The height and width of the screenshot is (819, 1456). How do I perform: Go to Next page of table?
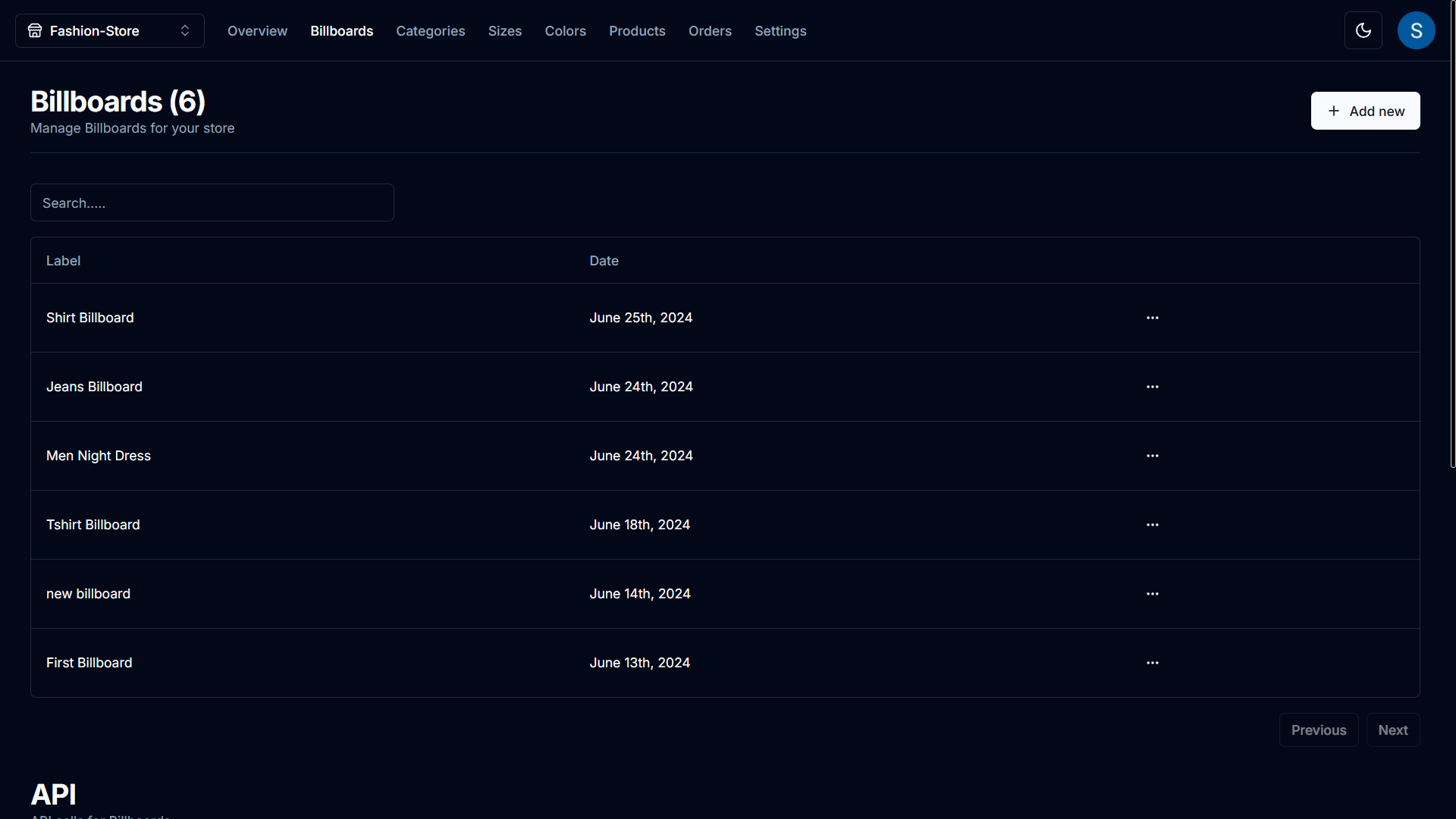(x=1393, y=730)
